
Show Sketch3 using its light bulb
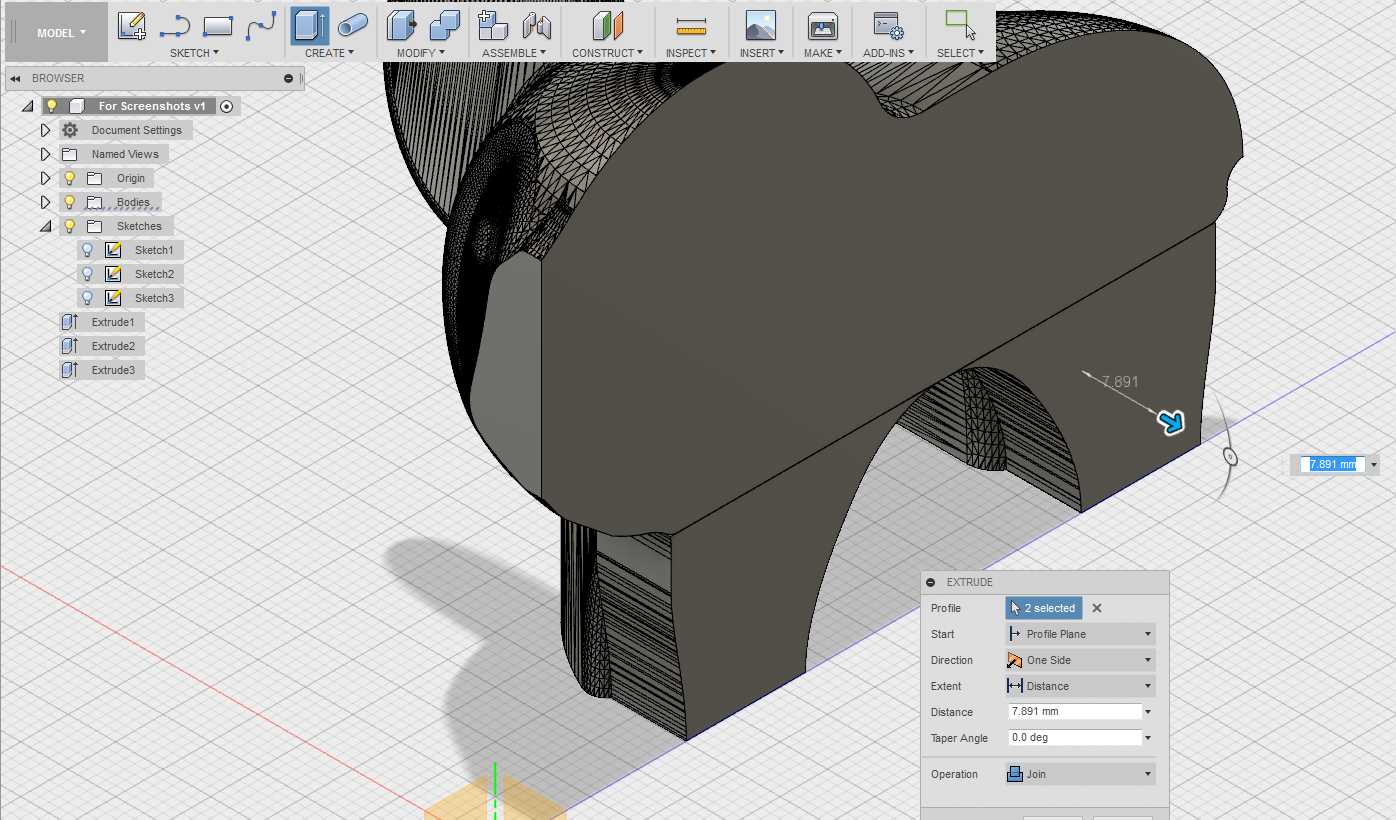click(87, 298)
